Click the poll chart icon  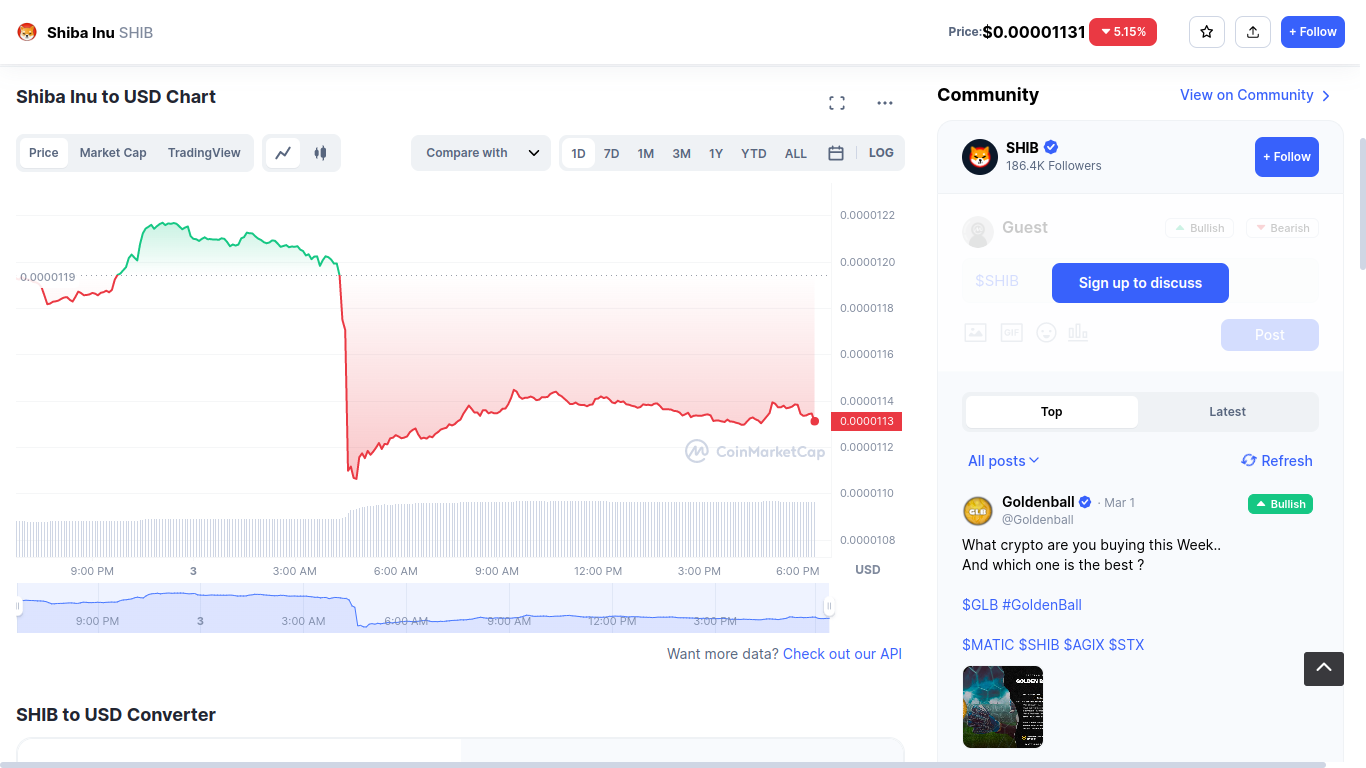coord(1078,332)
